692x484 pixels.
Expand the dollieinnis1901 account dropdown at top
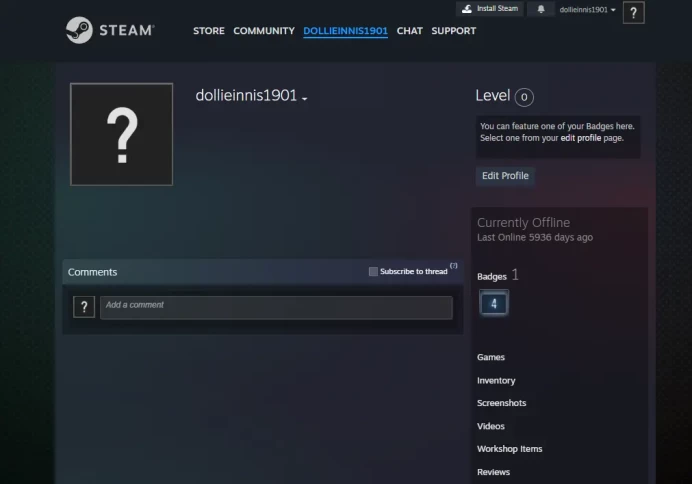587,10
